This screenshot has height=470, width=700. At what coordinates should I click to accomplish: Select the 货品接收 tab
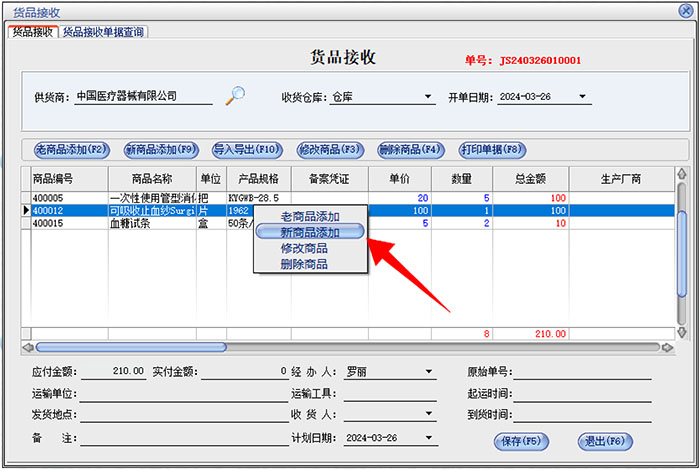coord(32,32)
